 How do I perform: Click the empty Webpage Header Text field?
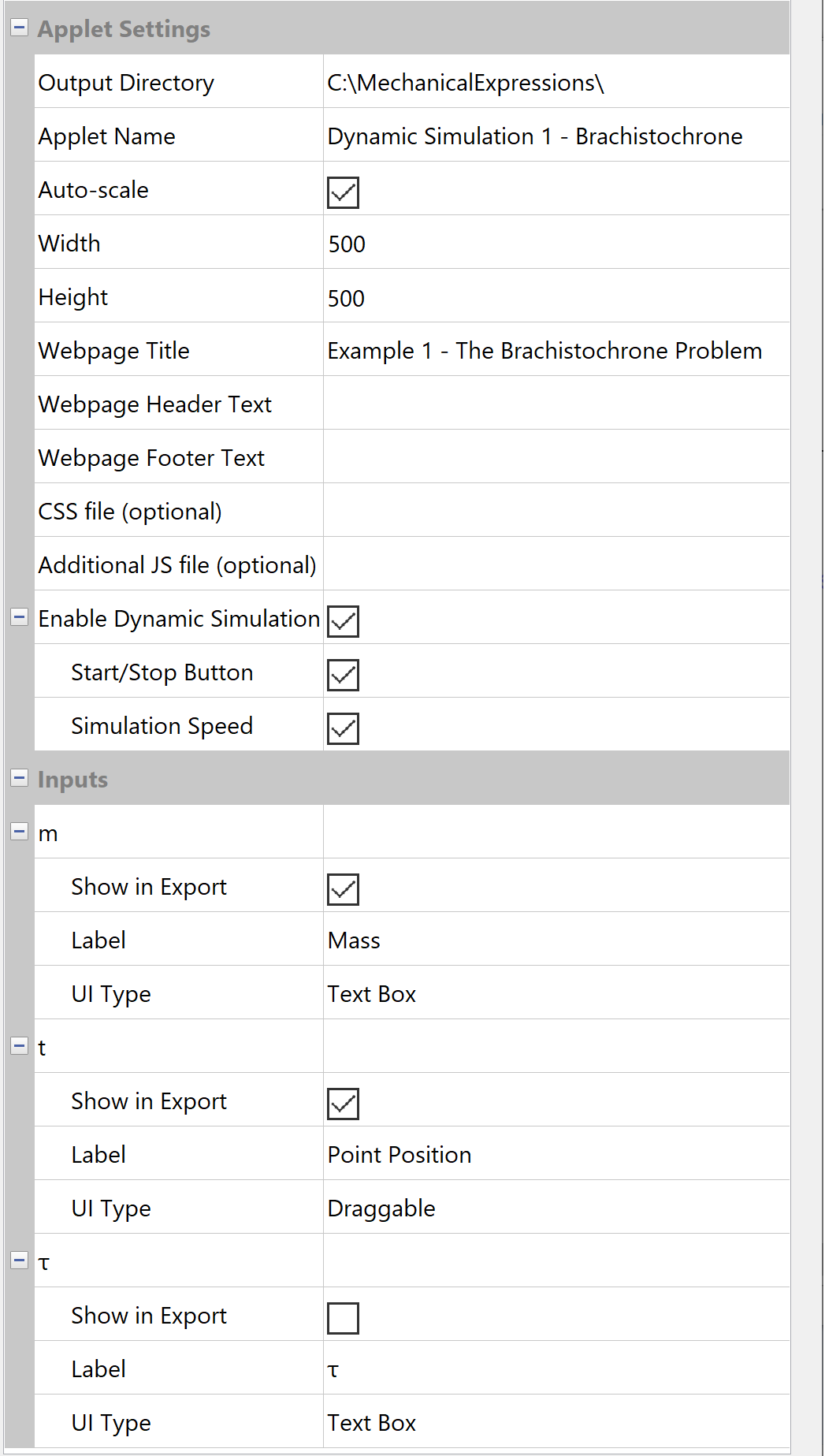[556, 404]
